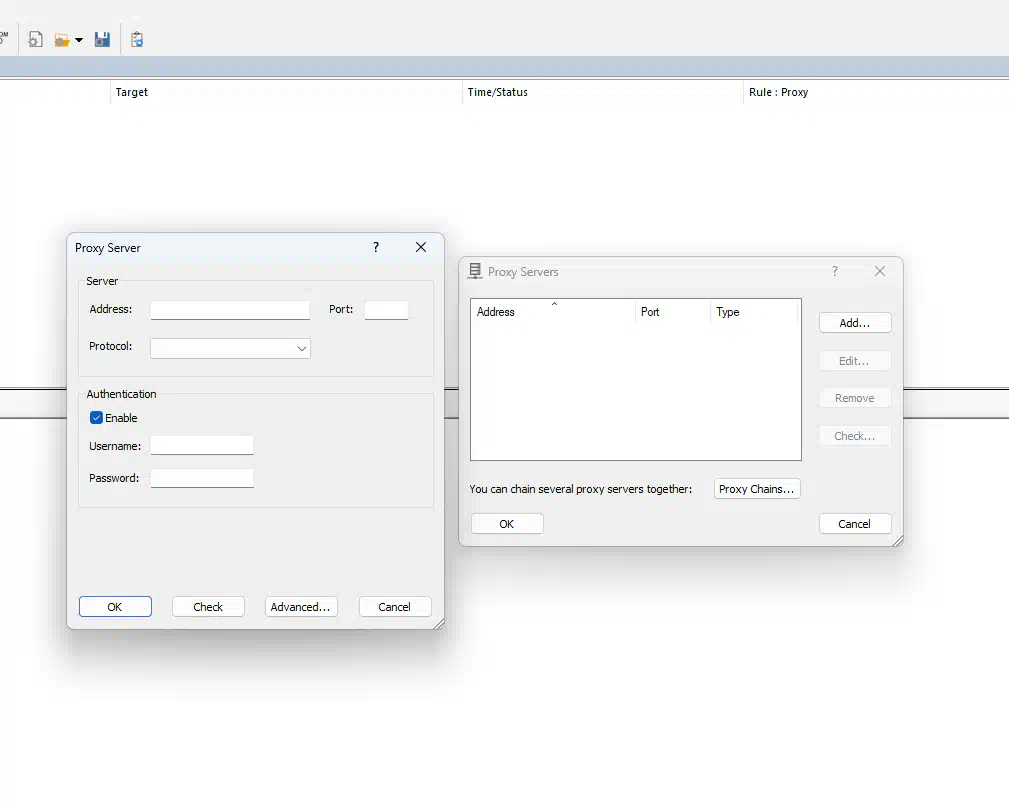The height and width of the screenshot is (806, 1009).
Task: Click Add button in Proxy Servers
Action: (854, 323)
